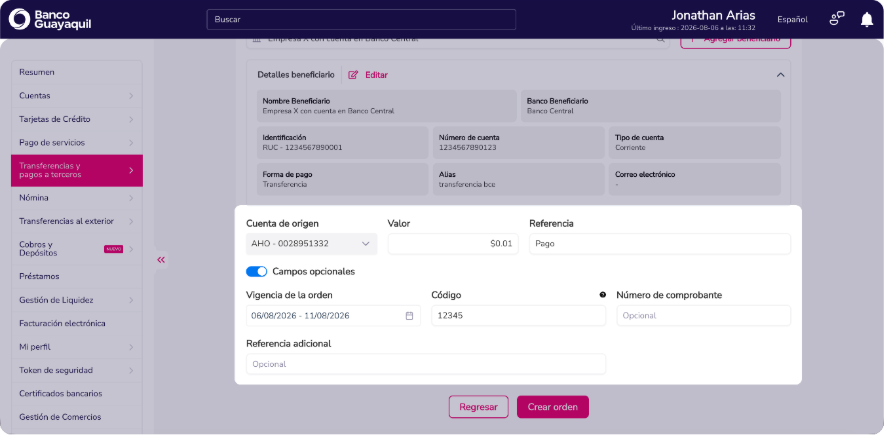
Task: Click alias transferencia bce
Action: tap(467, 184)
